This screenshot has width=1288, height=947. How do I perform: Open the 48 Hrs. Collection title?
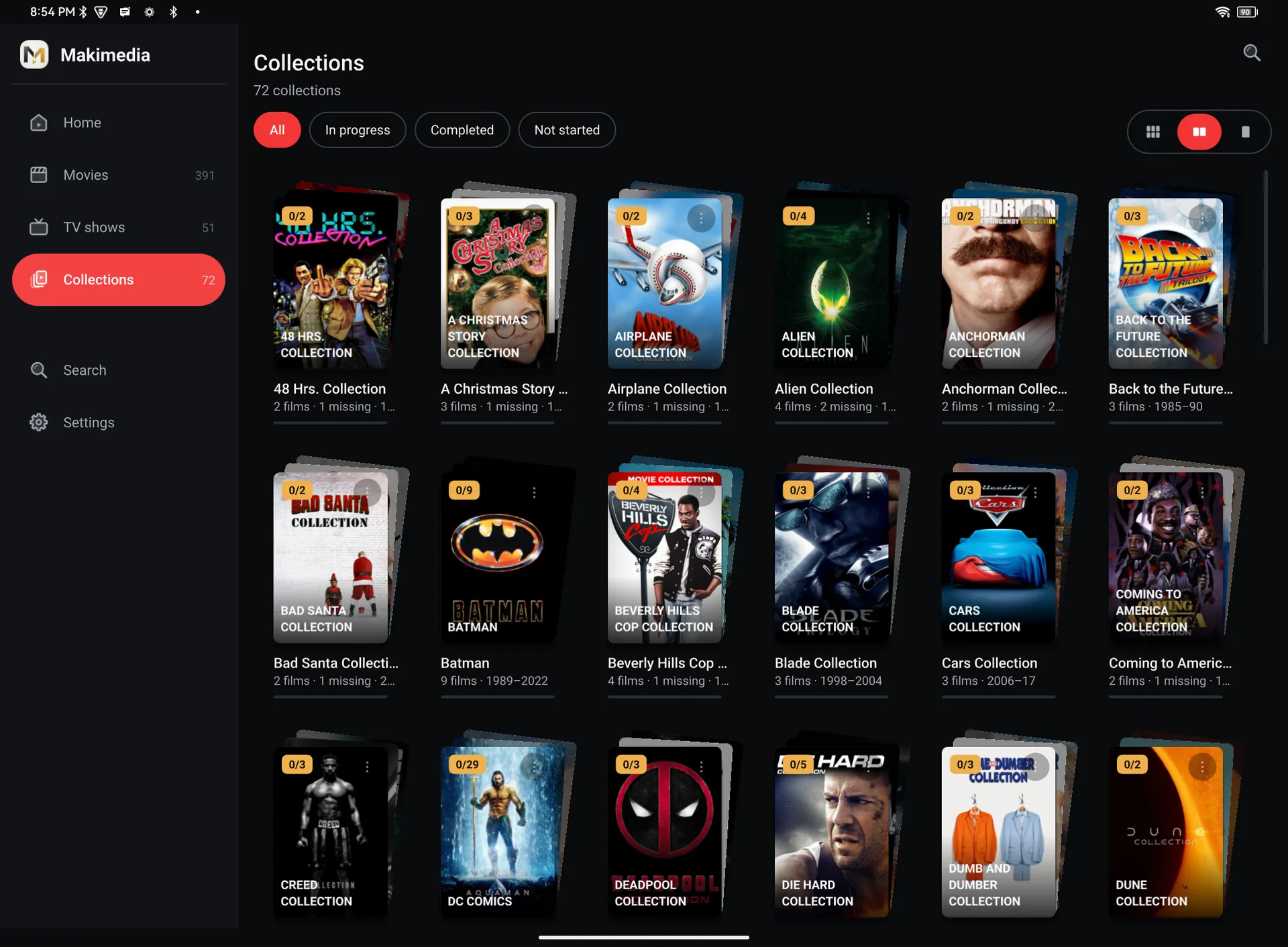[x=329, y=389]
